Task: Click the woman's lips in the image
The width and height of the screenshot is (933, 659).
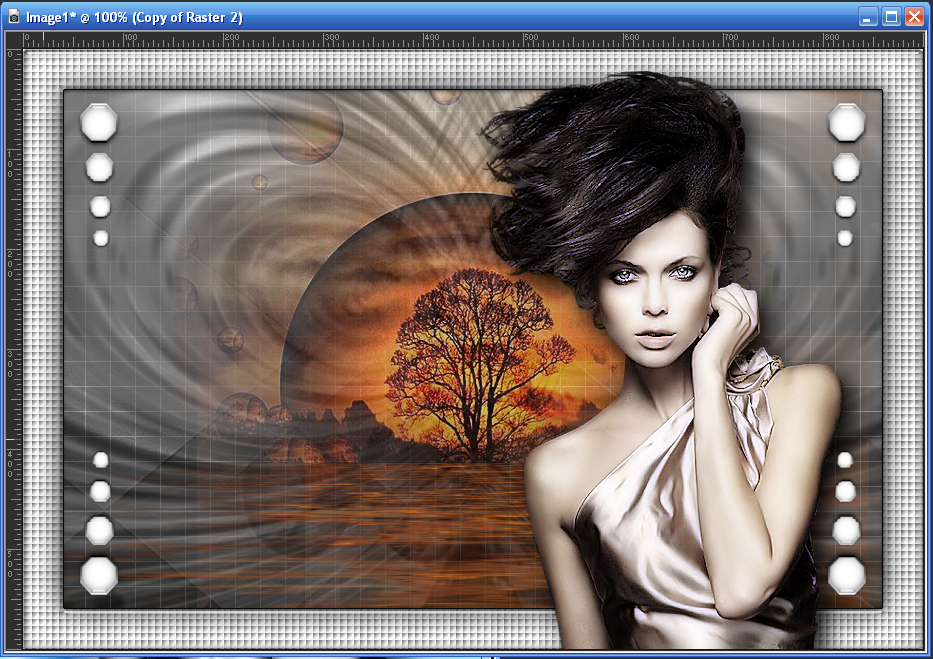Action: [x=655, y=340]
